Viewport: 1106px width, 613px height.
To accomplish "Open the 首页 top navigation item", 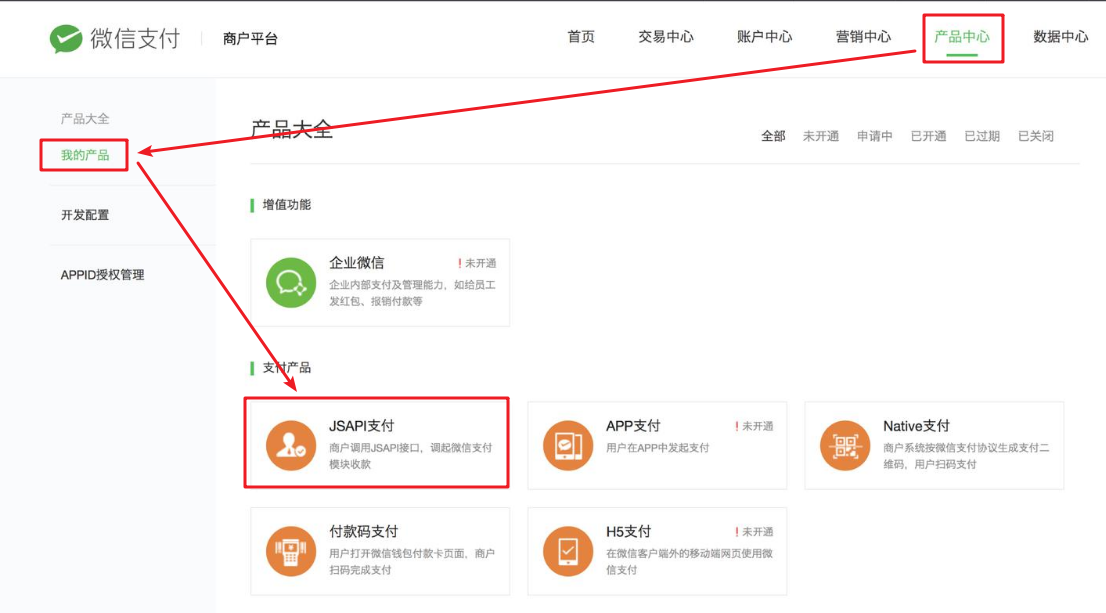I will [581, 37].
